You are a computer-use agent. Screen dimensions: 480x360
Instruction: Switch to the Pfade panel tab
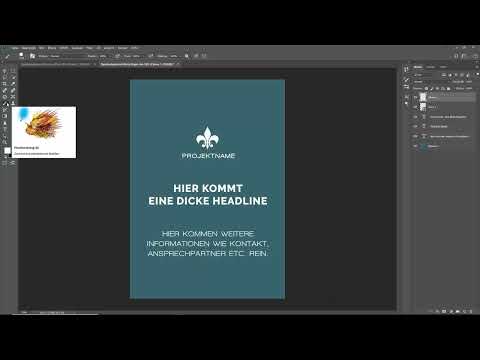coord(443,67)
